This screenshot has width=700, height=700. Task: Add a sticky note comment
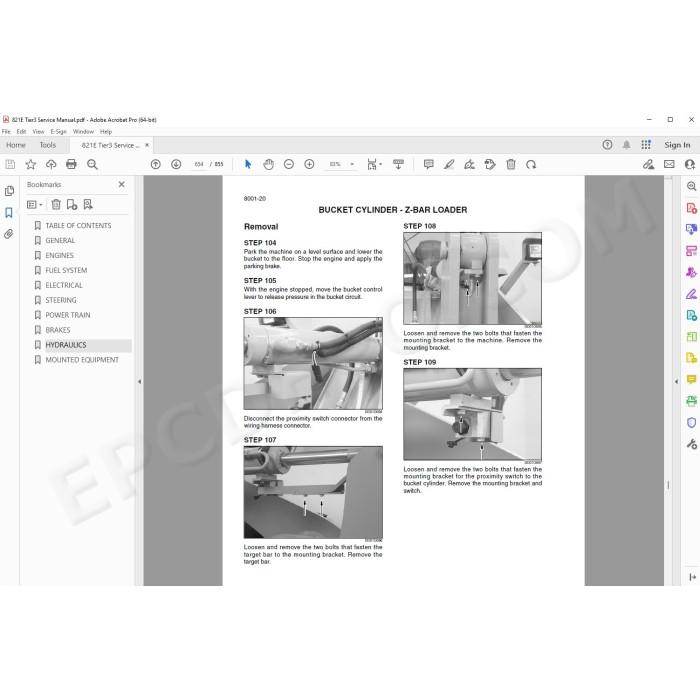[x=429, y=164]
